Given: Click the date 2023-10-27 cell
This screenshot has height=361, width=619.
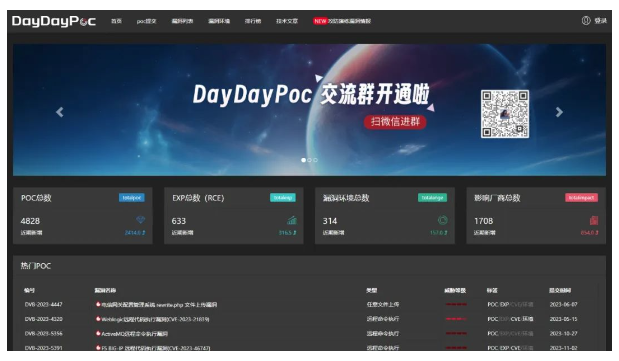Looking at the screenshot, I should 563,334.
